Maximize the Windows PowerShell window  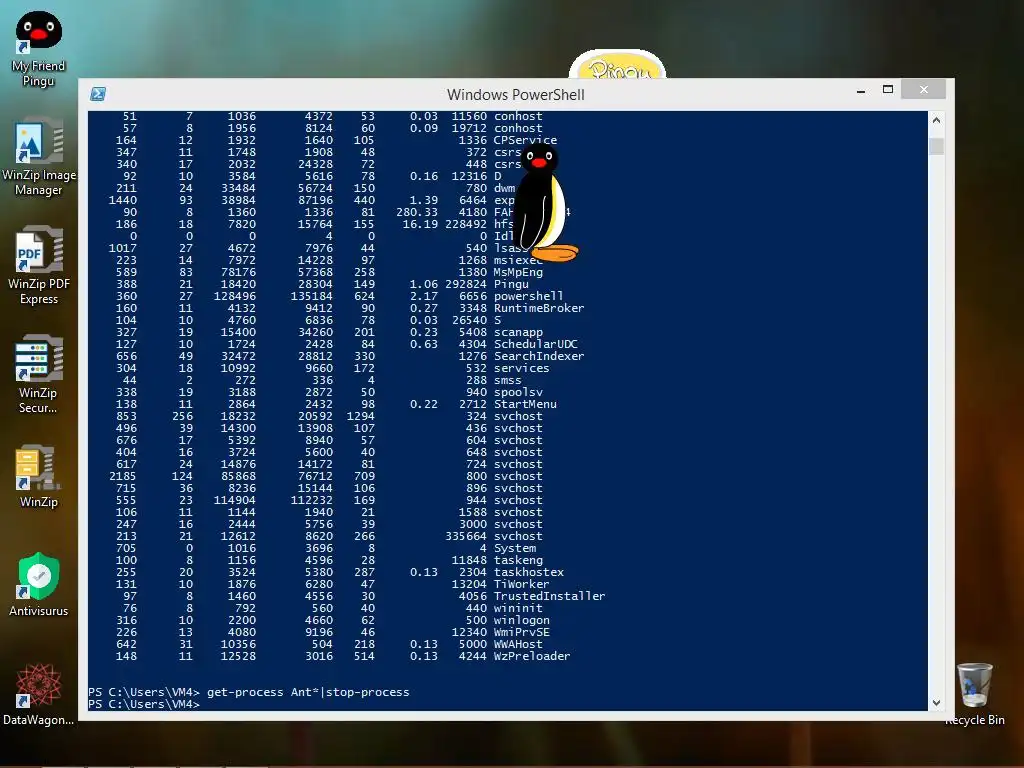tap(888, 89)
